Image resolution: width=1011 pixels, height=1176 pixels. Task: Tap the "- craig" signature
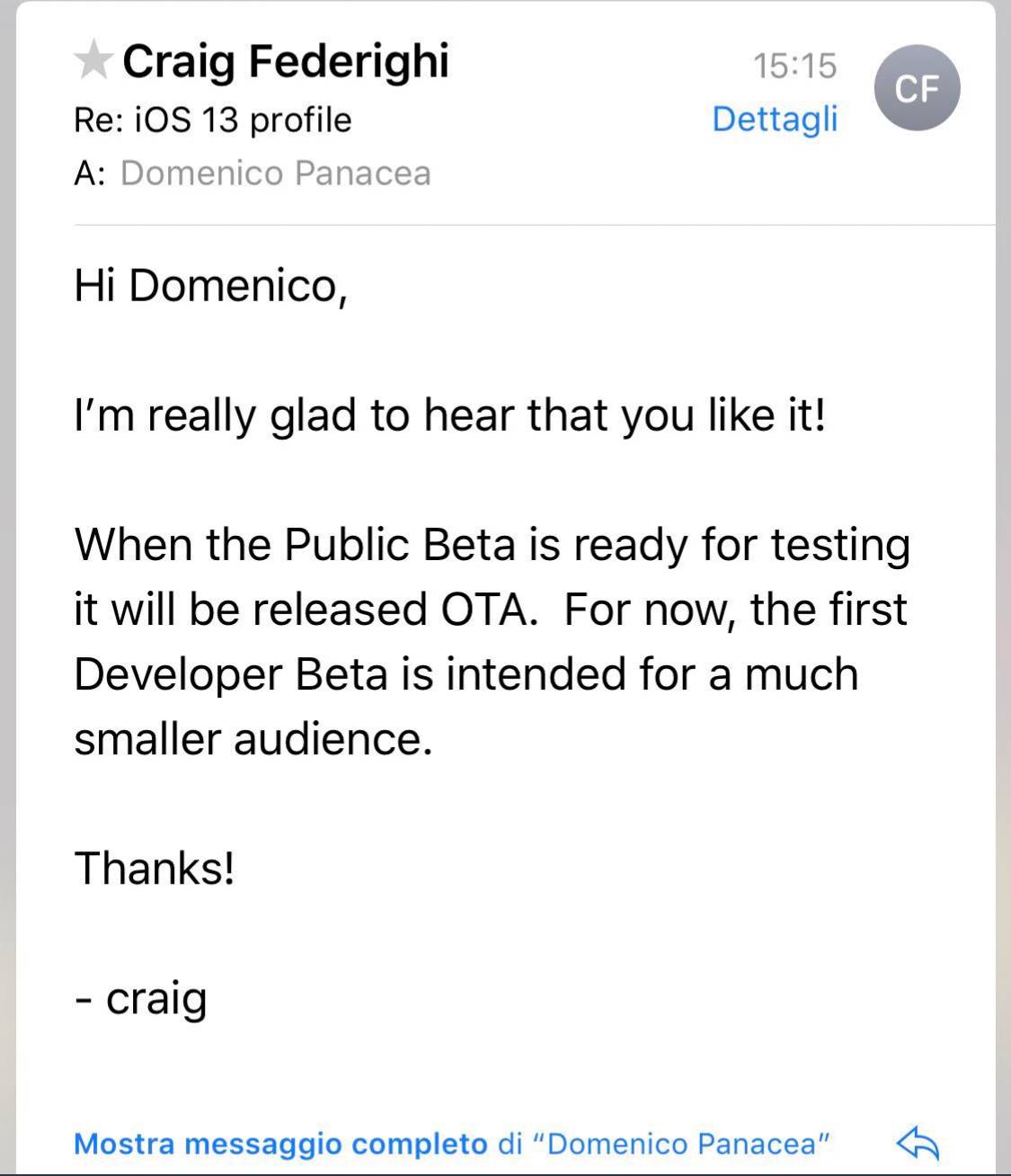[141, 997]
